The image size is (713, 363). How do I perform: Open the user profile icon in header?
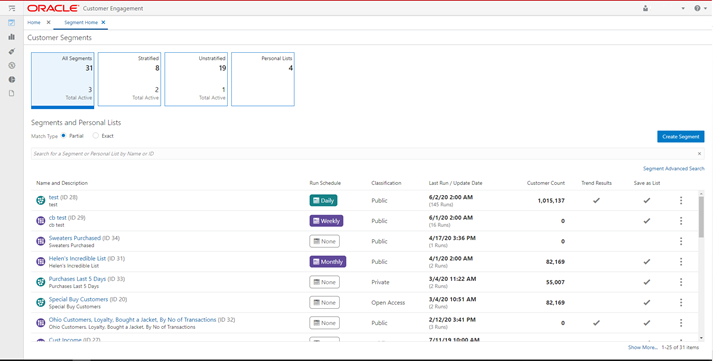645,8
